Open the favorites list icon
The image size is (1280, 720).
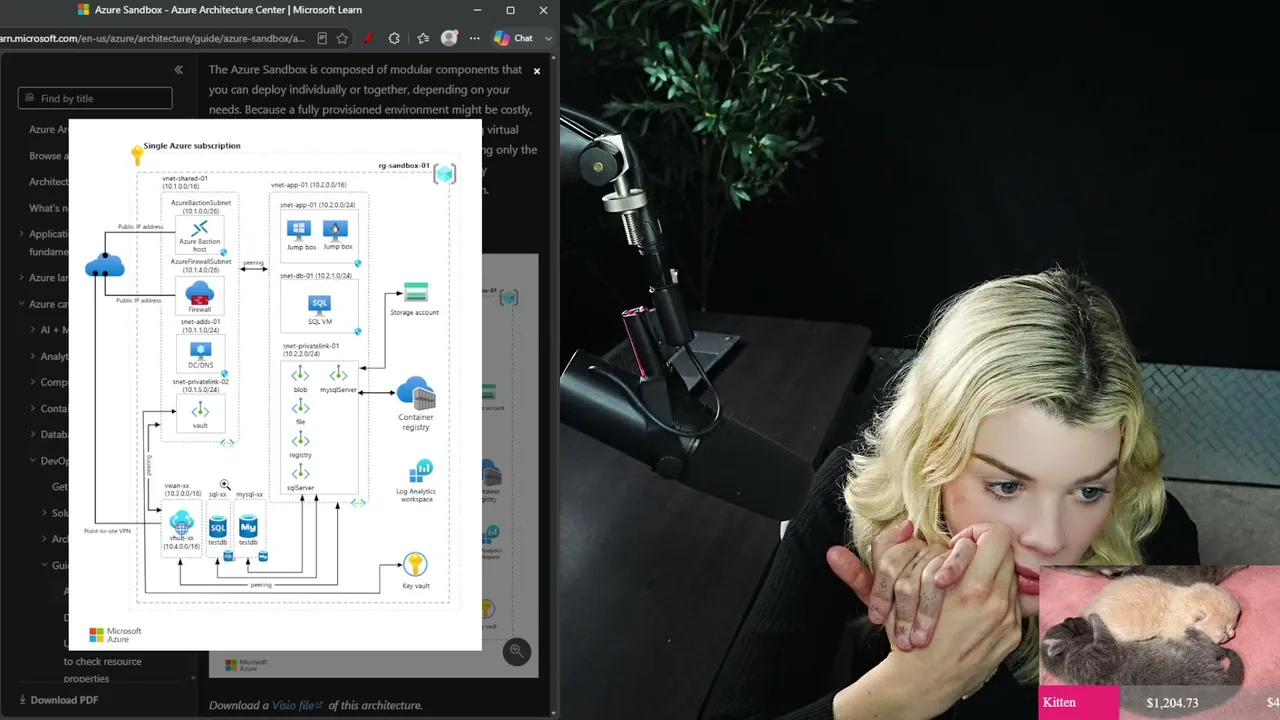(423, 38)
